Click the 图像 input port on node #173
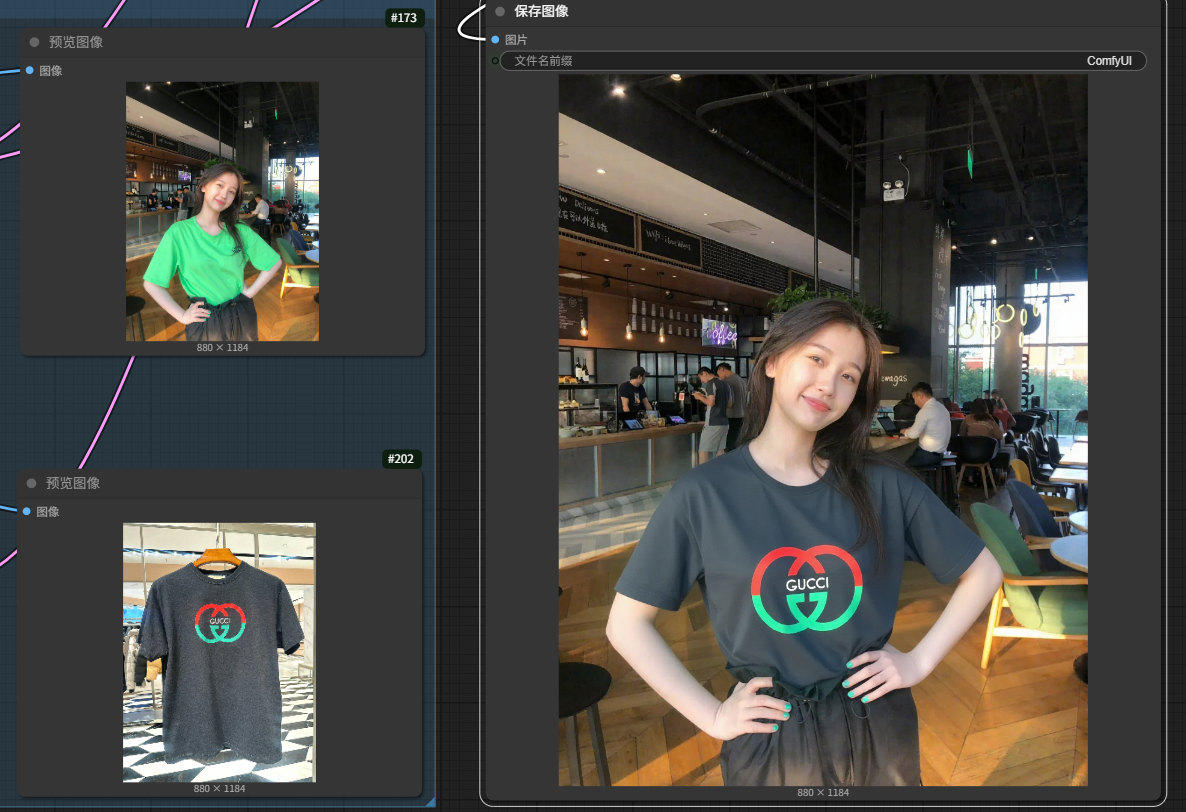Screen dimensions: 1186x812 coord(30,70)
